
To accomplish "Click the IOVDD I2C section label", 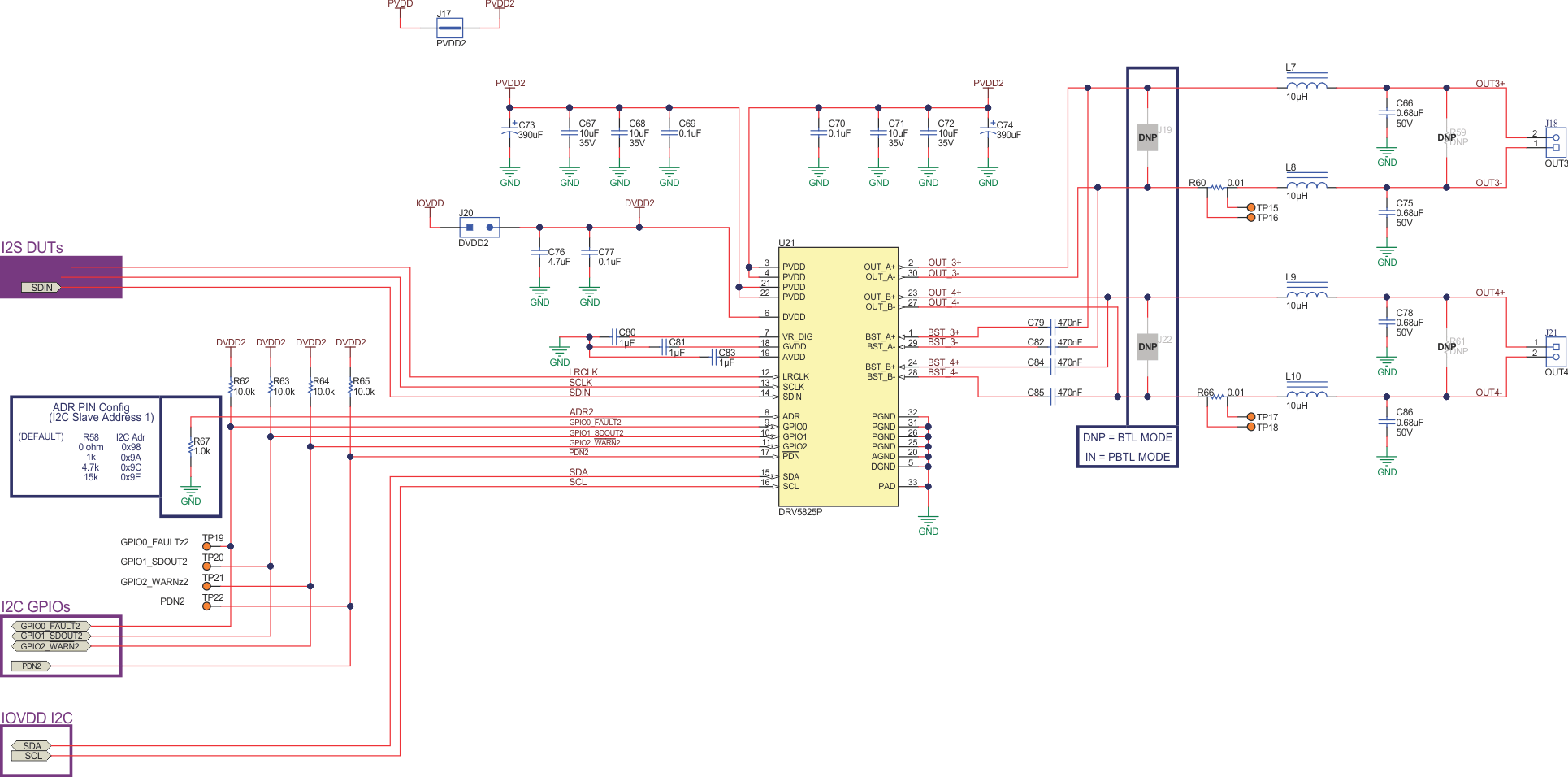I will pyautogui.click(x=36, y=718).
